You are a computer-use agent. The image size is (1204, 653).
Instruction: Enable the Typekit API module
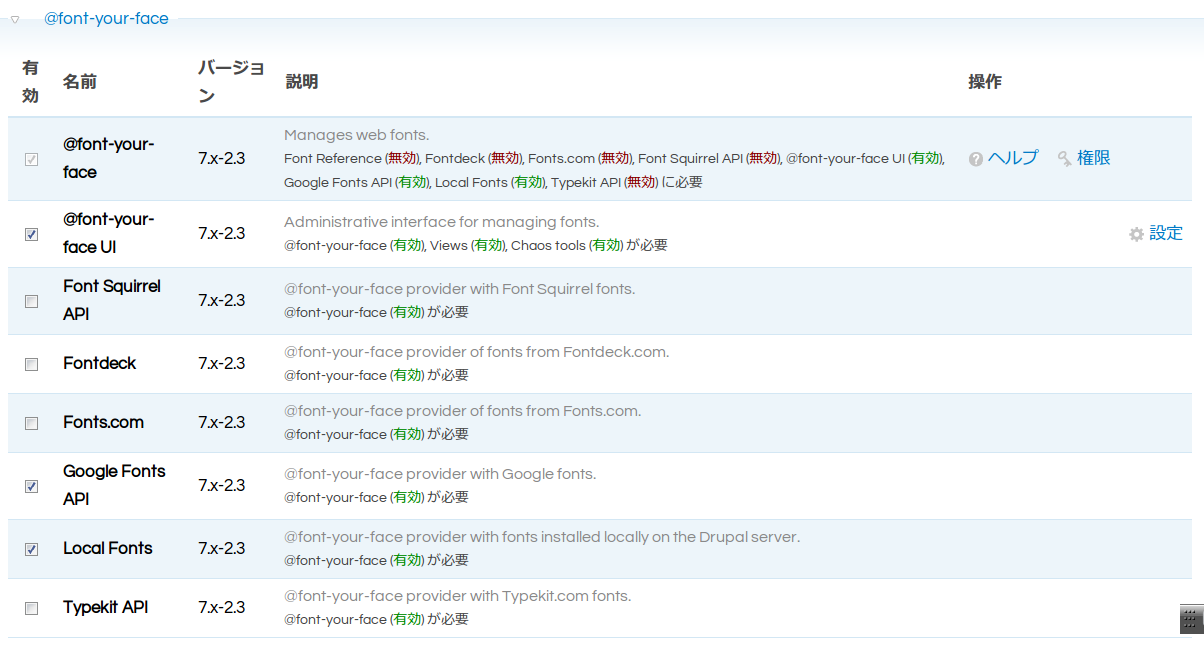[30, 607]
